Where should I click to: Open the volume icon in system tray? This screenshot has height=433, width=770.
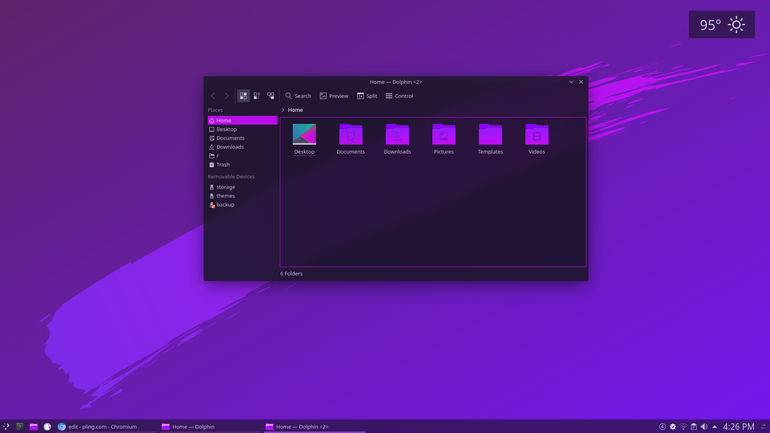click(704, 427)
